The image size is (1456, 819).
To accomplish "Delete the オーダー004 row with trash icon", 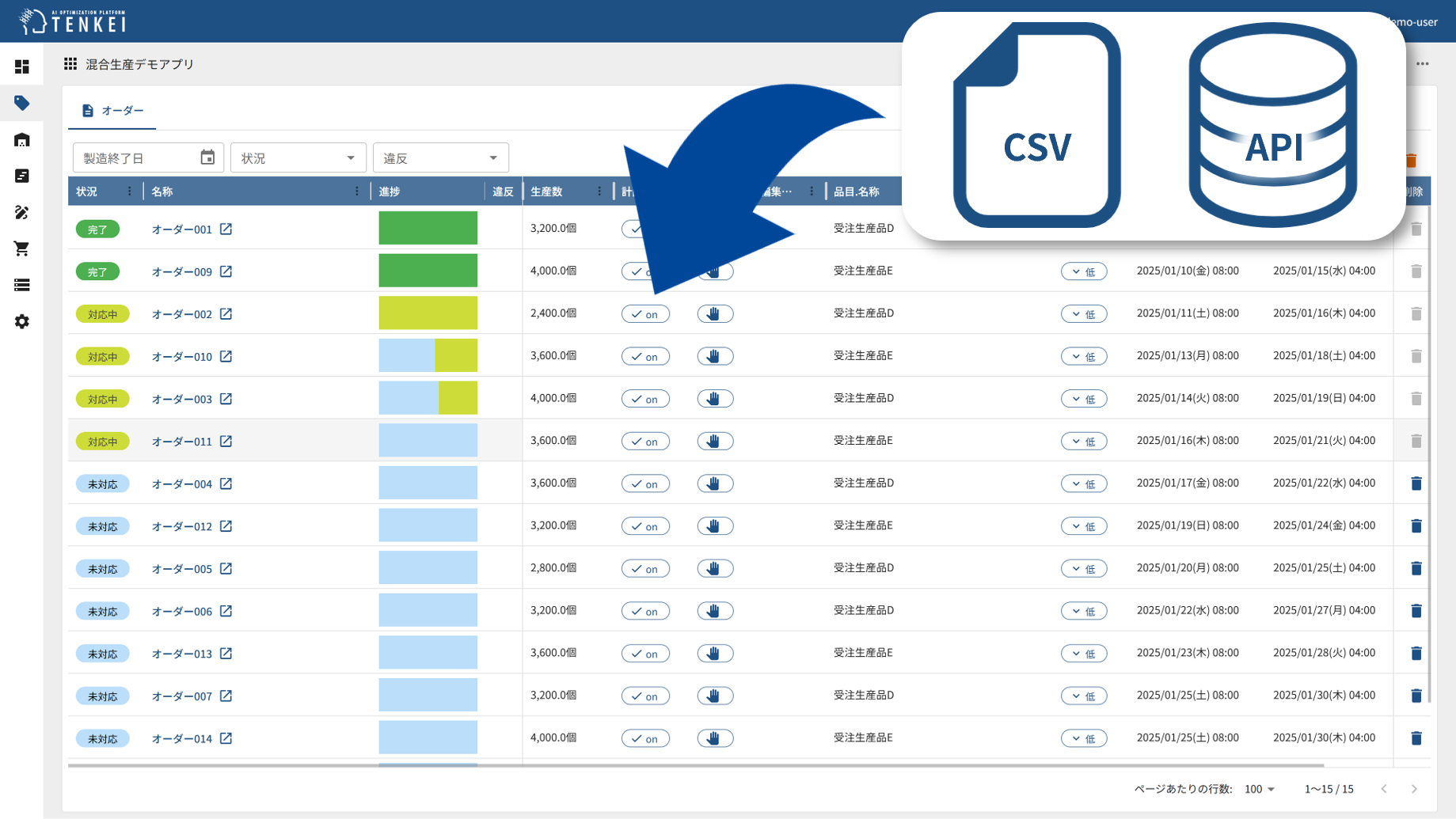I will [1416, 483].
